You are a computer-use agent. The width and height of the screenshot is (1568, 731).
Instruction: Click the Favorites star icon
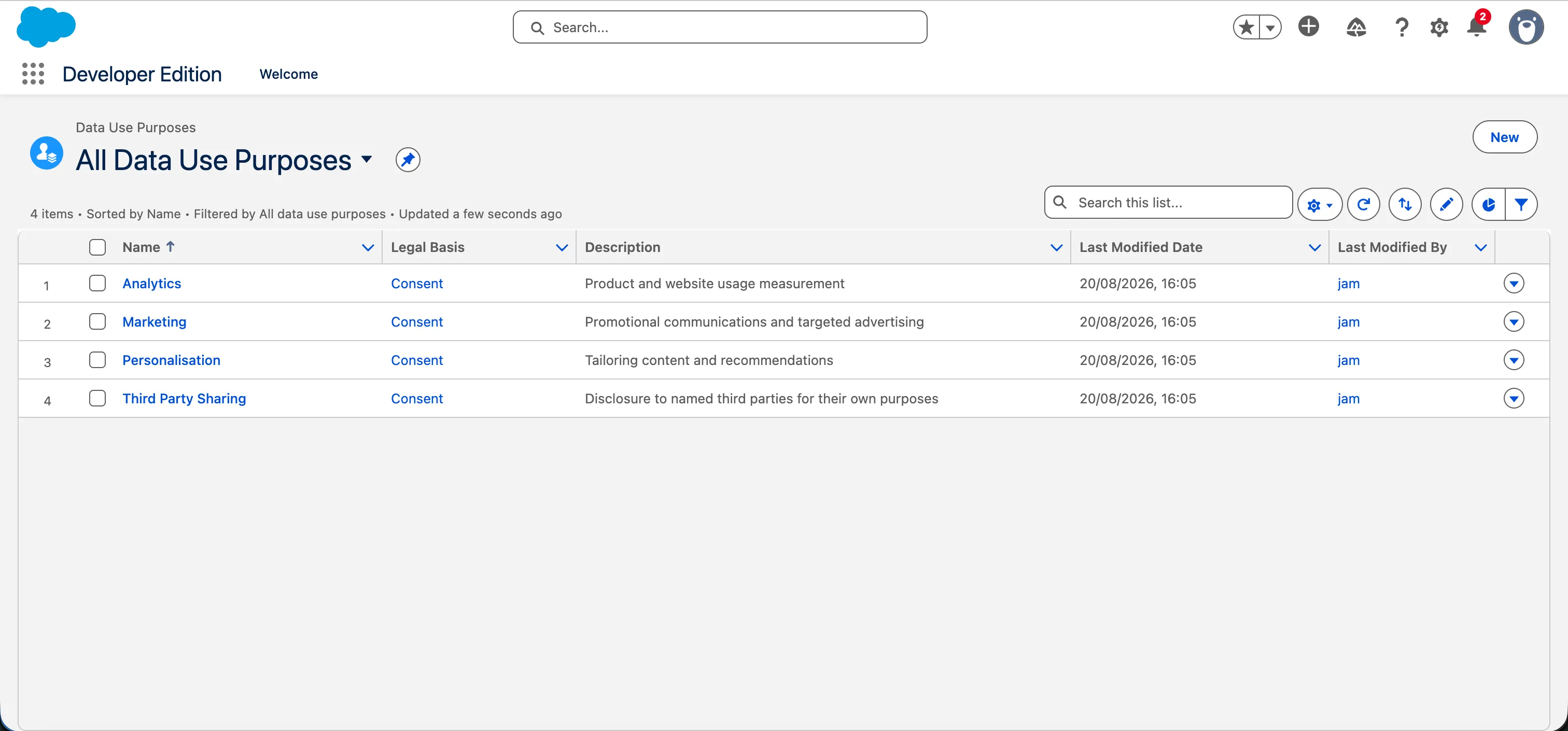1246,27
